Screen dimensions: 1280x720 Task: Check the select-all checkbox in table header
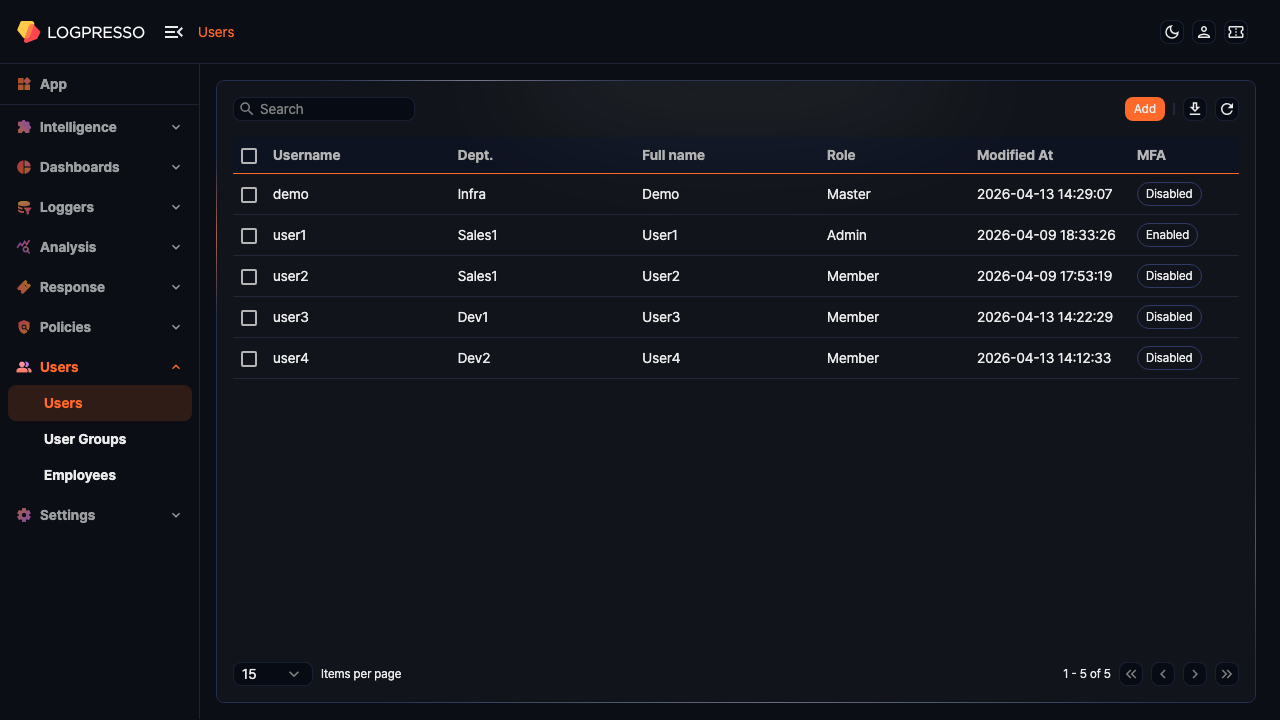tap(249, 156)
